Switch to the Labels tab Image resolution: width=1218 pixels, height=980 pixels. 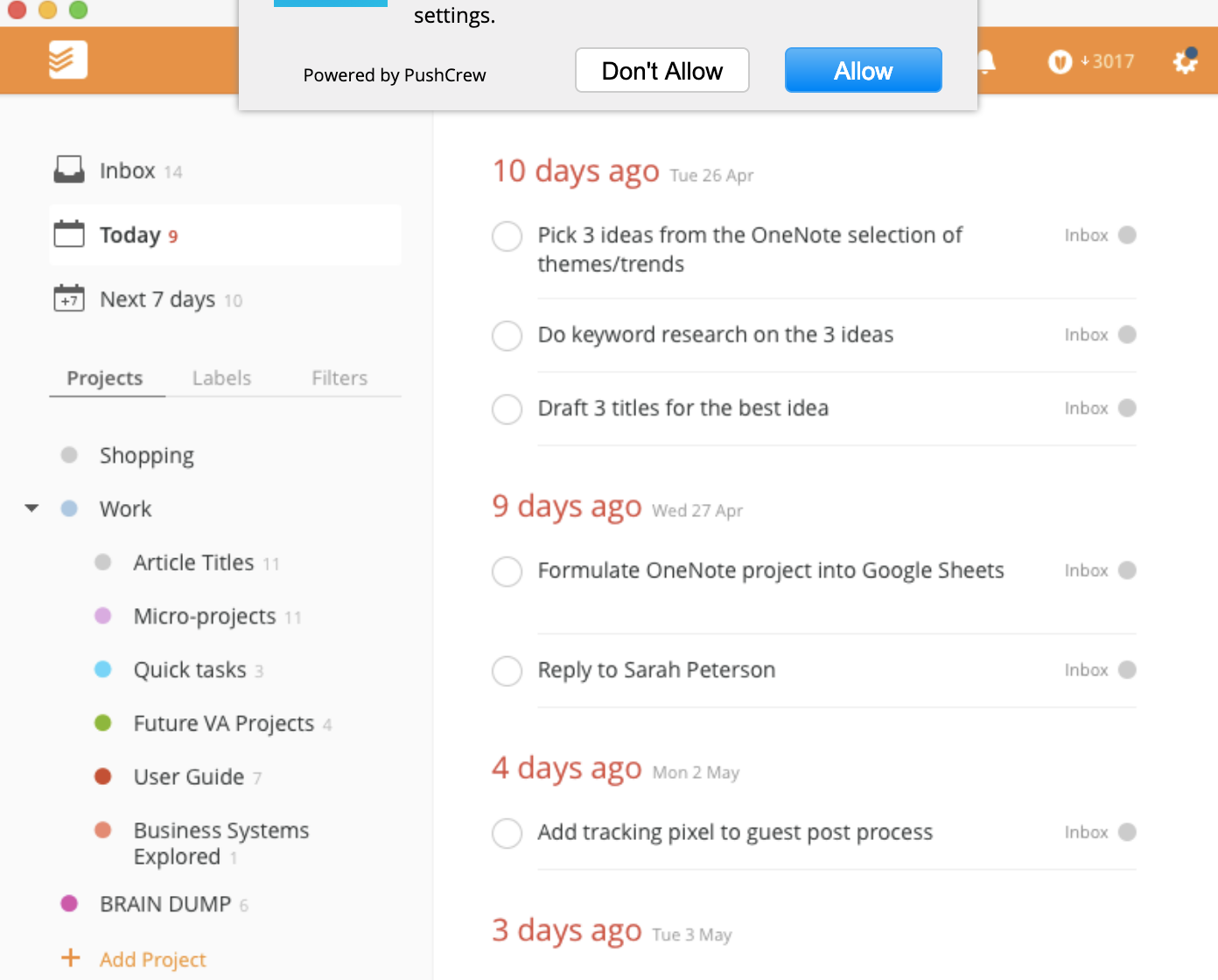tap(221, 378)
